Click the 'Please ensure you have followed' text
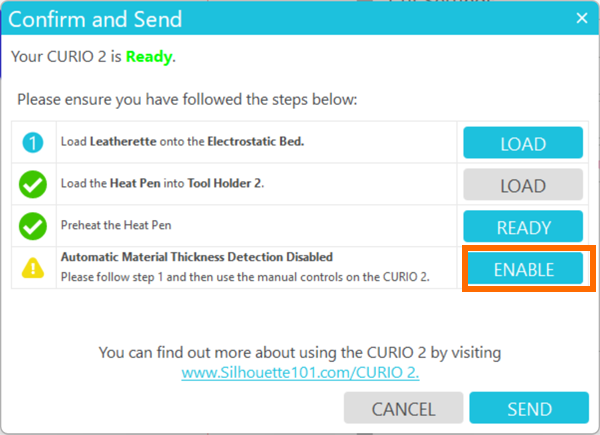Screen dimensions: 600x435 (187, 100)
